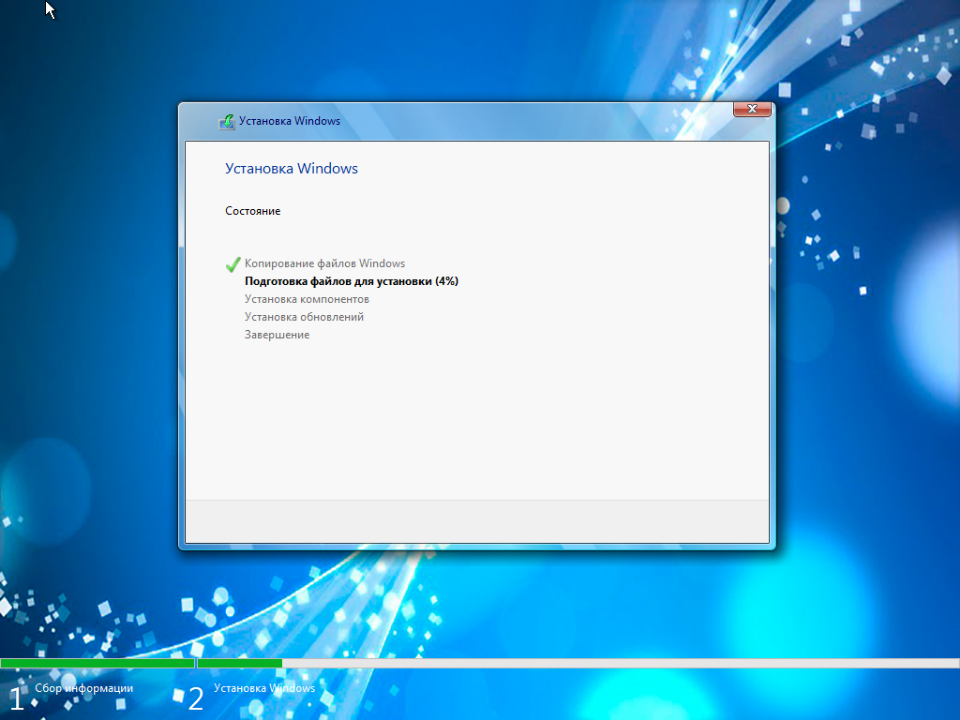Image resolution: width=960 pixels, height=720 pixels.
Task: Click the blue Установка Windows heading
Action: tap(291, 168)
